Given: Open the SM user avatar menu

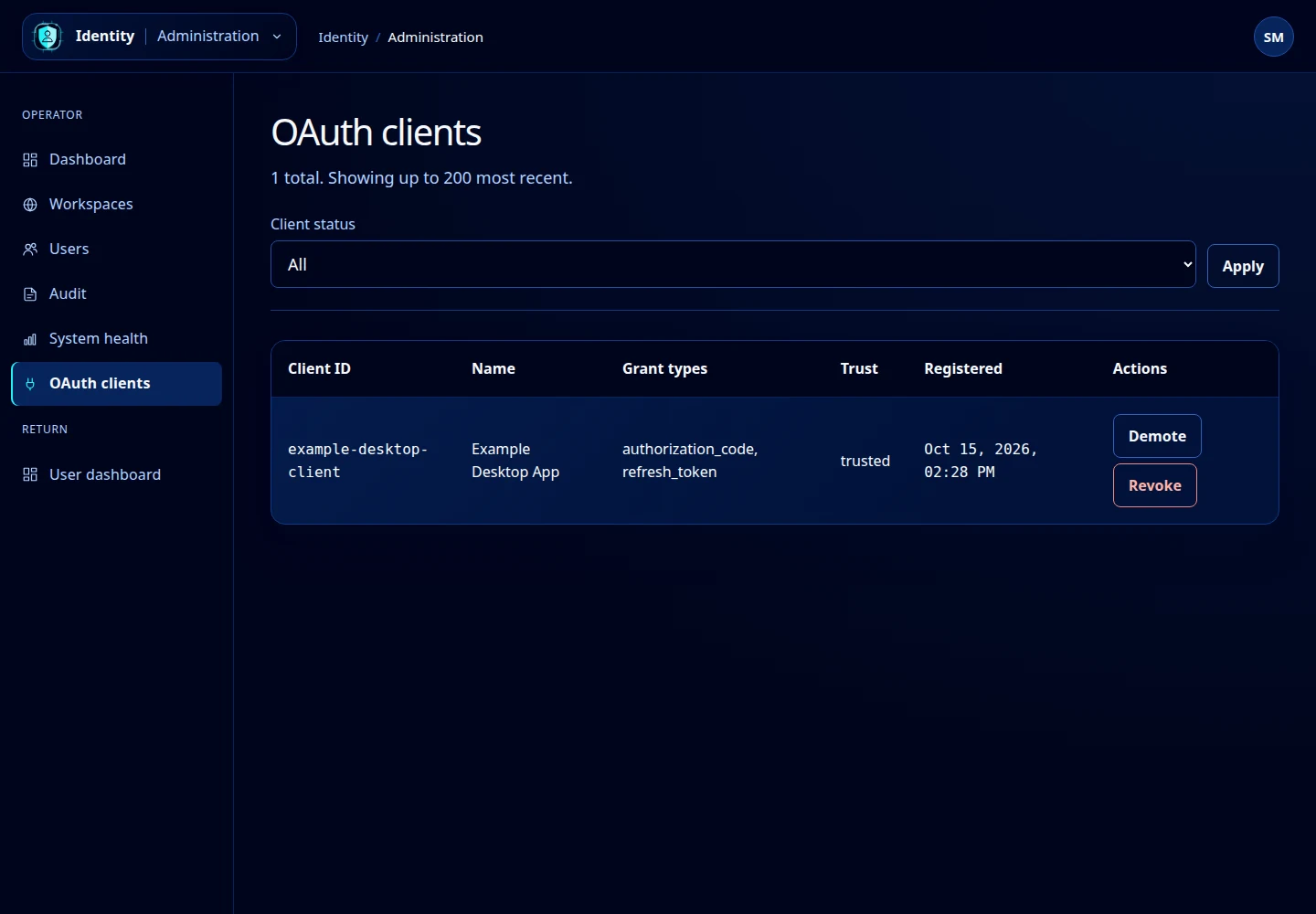Looking at the screenshot, I should coord(1274,37).
